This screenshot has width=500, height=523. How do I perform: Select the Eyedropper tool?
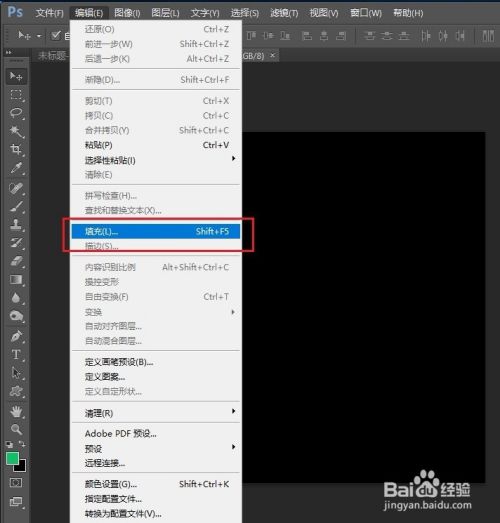tap(16, 168)
